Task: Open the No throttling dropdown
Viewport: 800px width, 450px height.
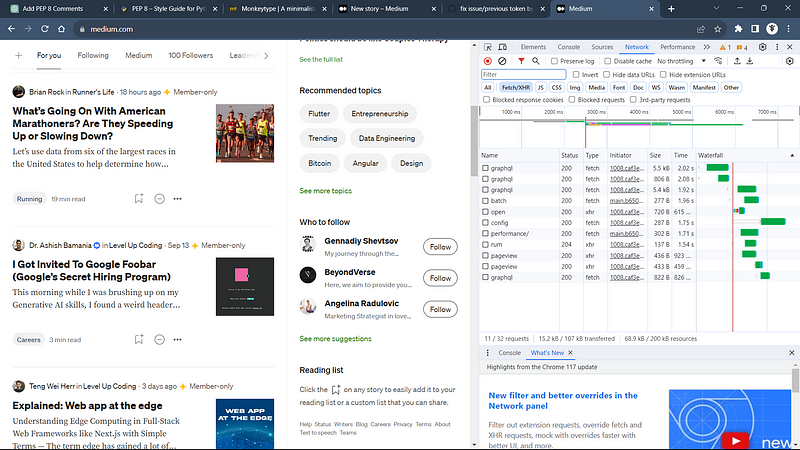Action: point(681,61)
